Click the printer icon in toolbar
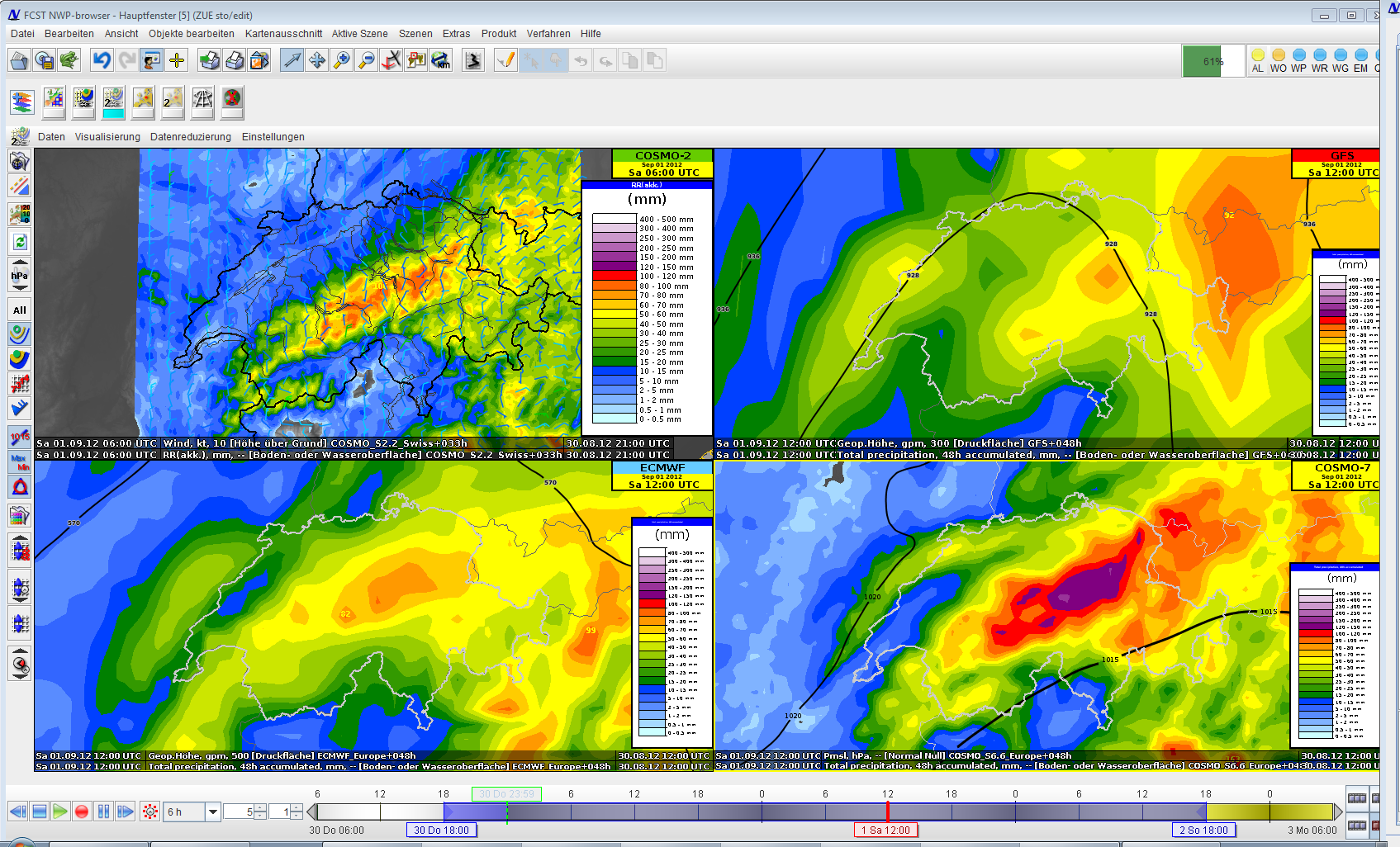1400x847 pixels. 235,60
